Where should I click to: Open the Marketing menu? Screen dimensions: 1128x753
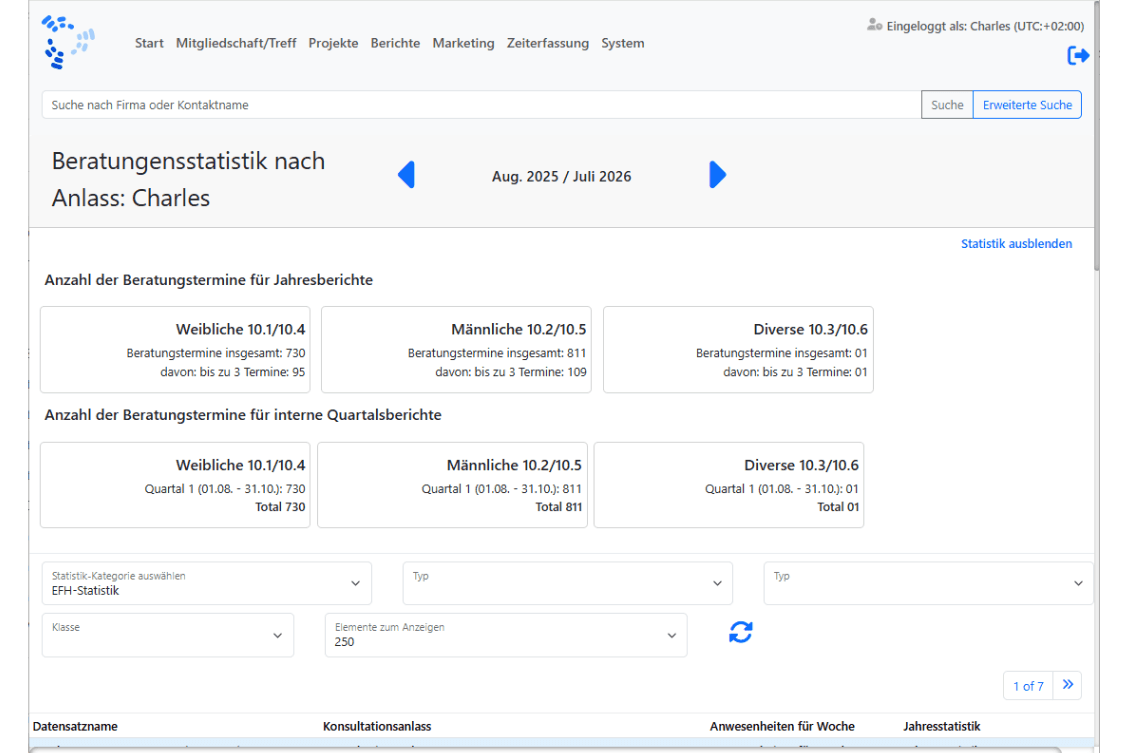(x=463, y=43)
